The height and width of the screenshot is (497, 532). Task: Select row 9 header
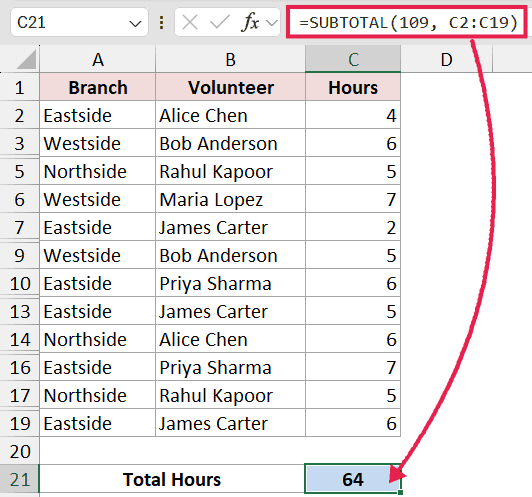20,255
